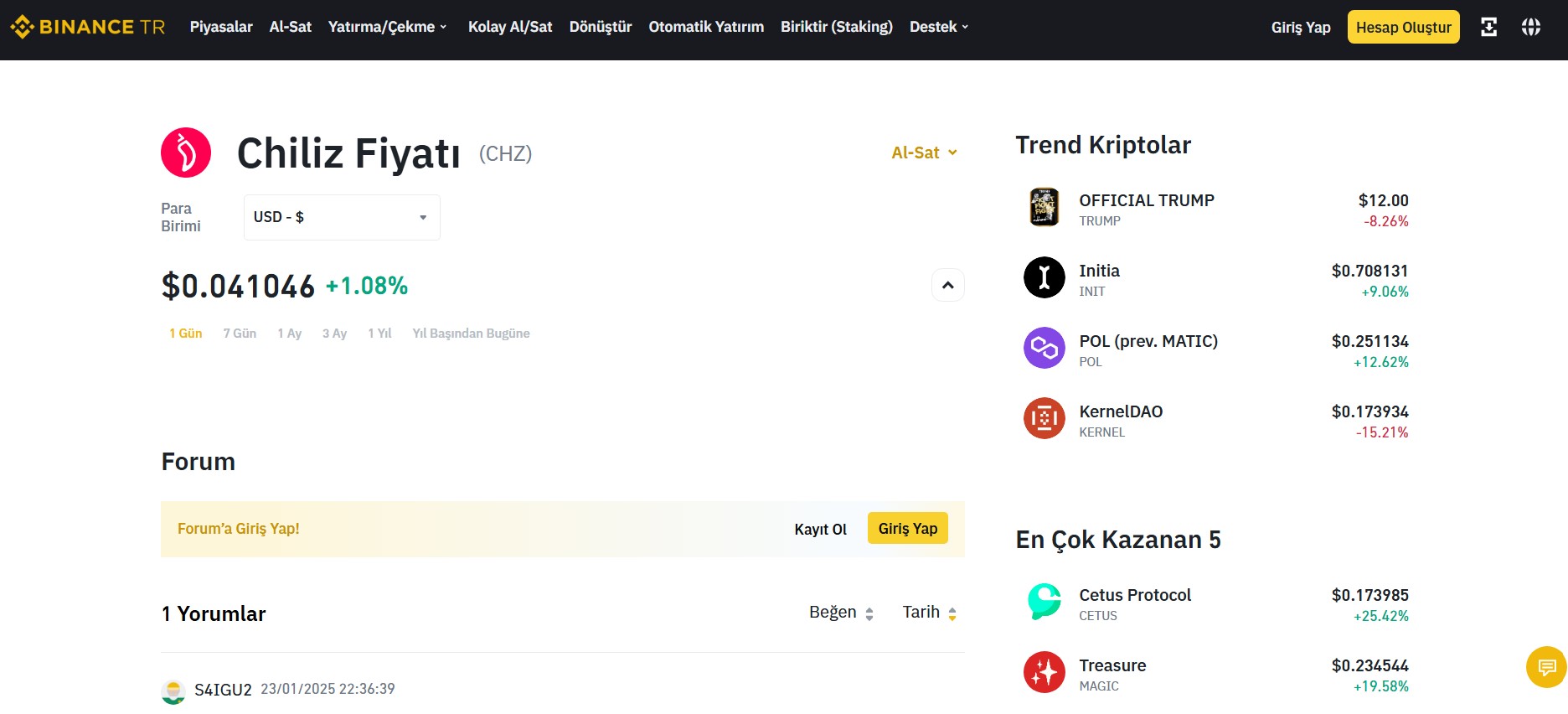
Task: Click the Forum'a Giriş Yap! text
Action: click(239, 529)
